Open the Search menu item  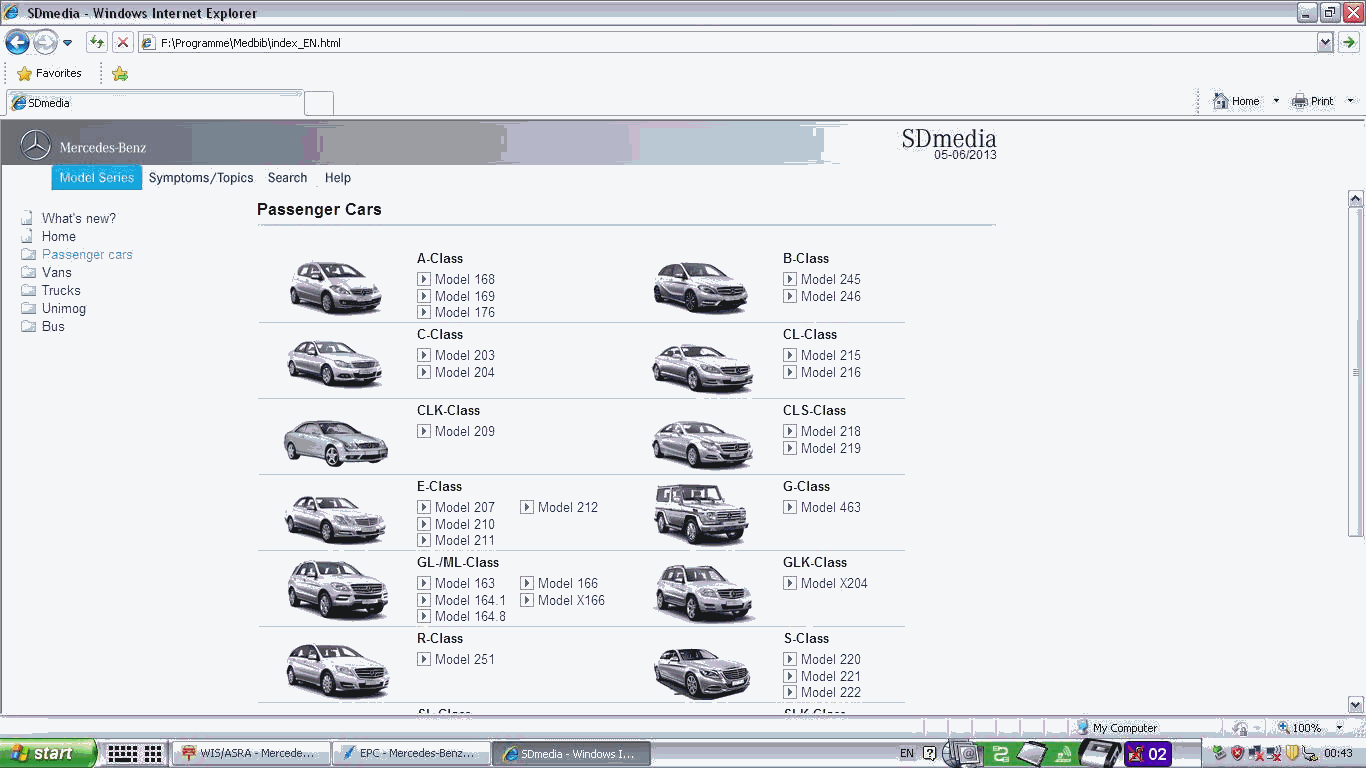click(287, 177)
